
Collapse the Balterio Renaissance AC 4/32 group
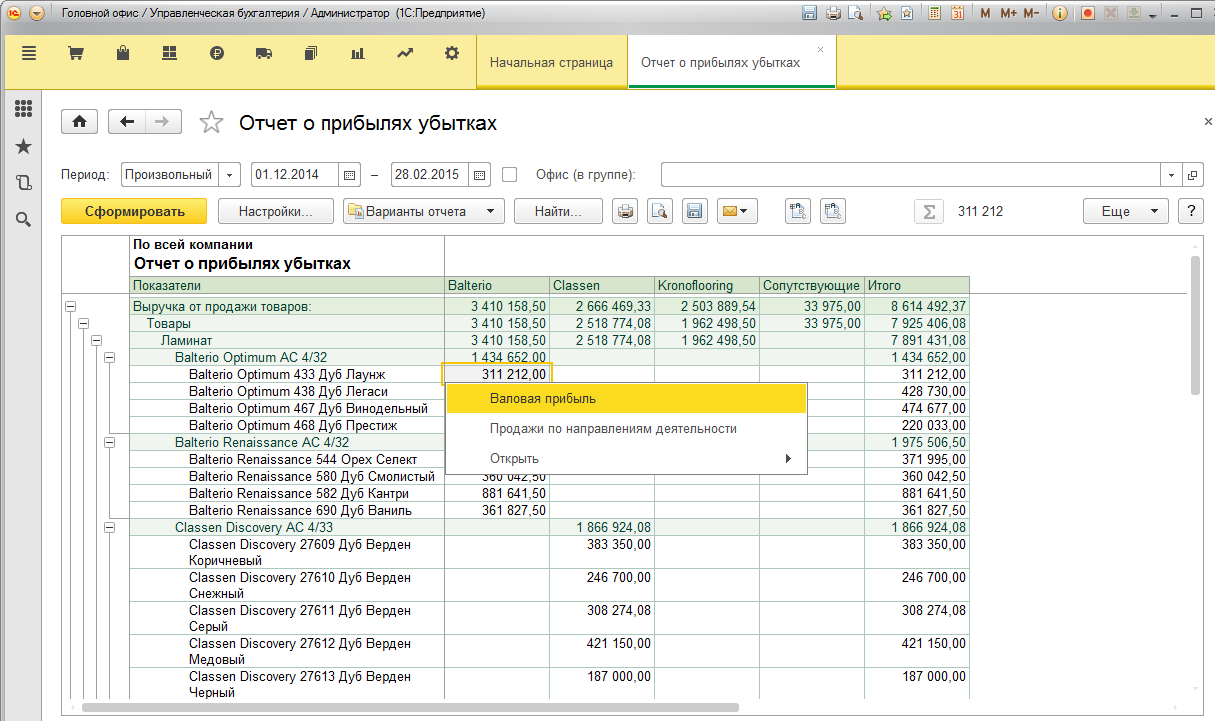click(x=110, y=442)
